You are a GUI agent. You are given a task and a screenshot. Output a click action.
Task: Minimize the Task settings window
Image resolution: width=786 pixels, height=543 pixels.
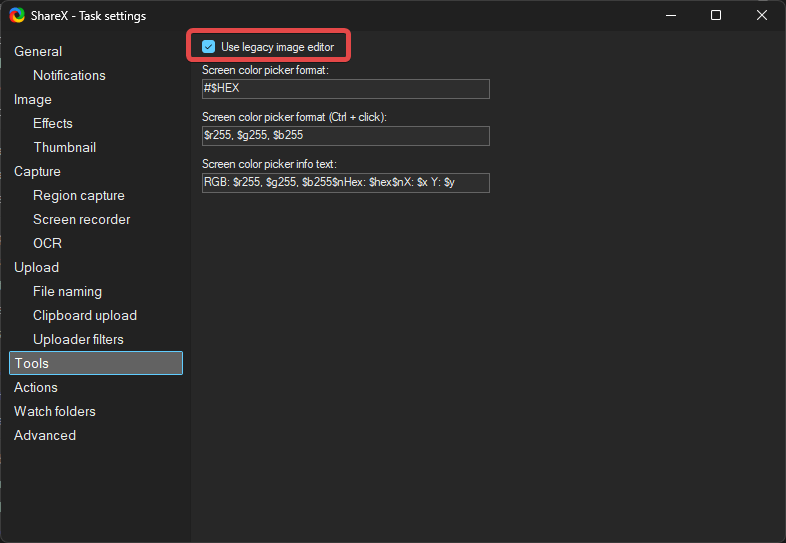click(x=671, y=16)
